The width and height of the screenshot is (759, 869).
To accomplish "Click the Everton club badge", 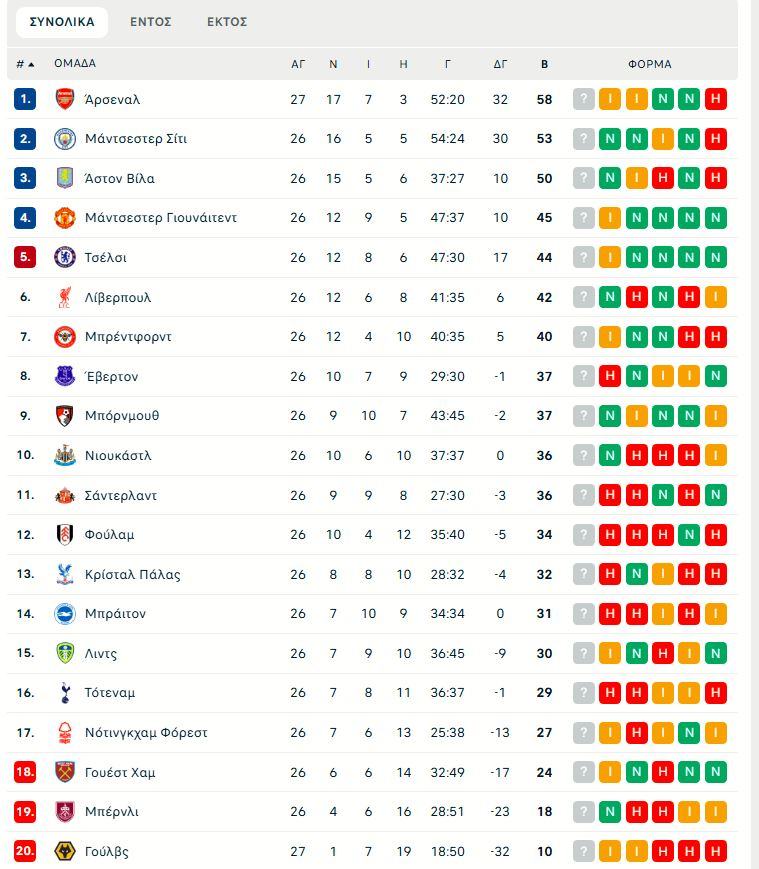I will (63, 376).
